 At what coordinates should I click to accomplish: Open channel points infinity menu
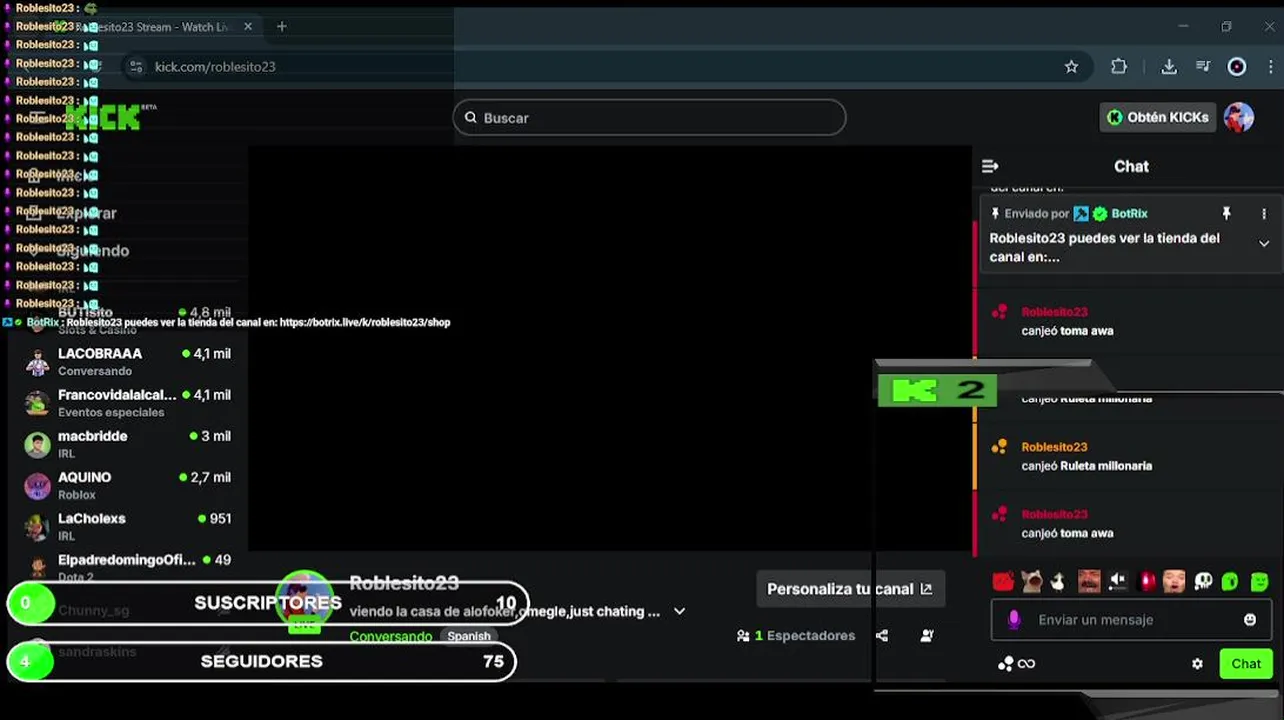point(1016,664)
